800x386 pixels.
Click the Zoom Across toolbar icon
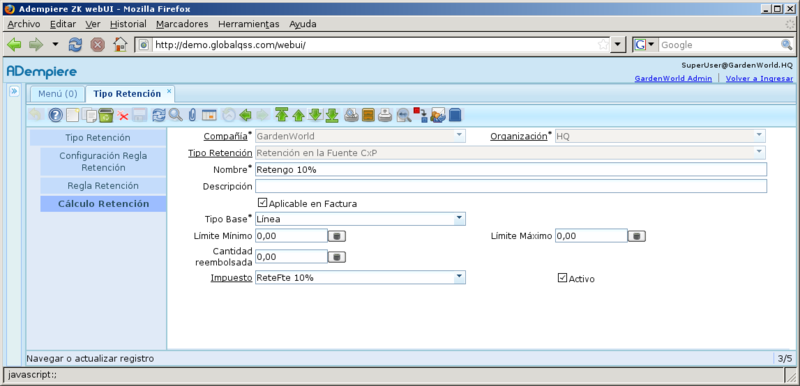coord(404,116)
